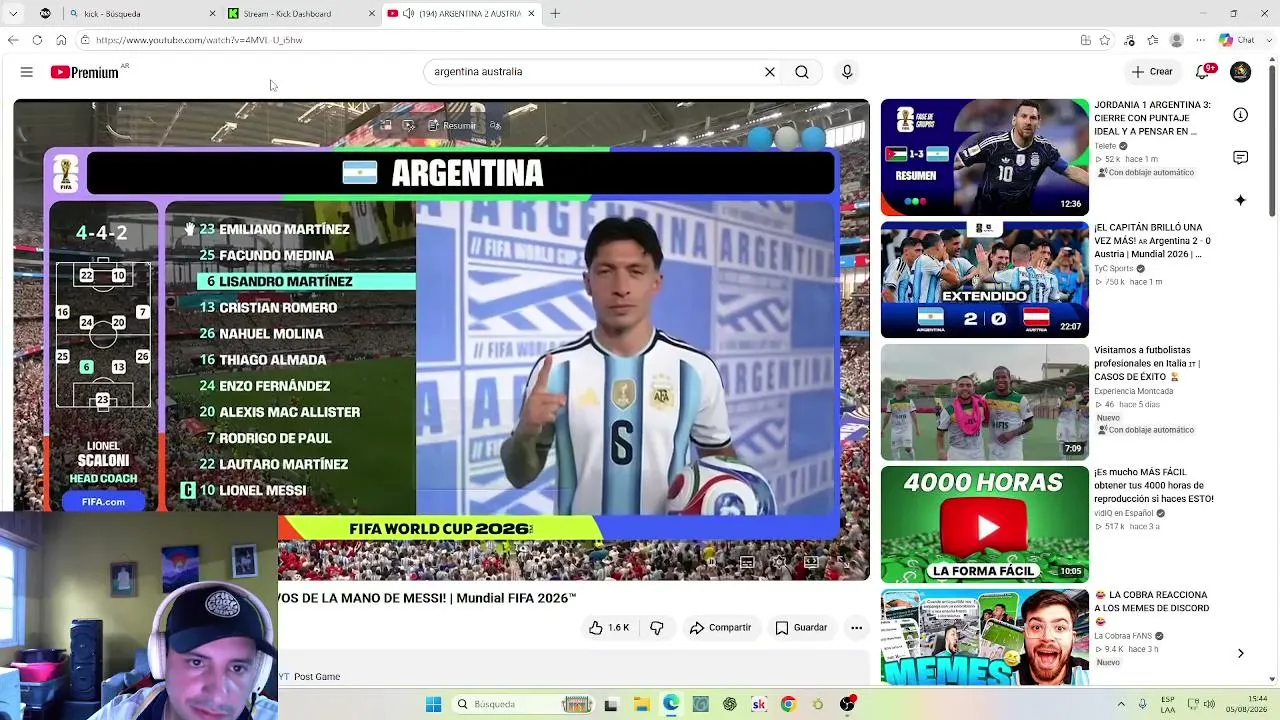Open the Windows Start menu

click(434, 705)
